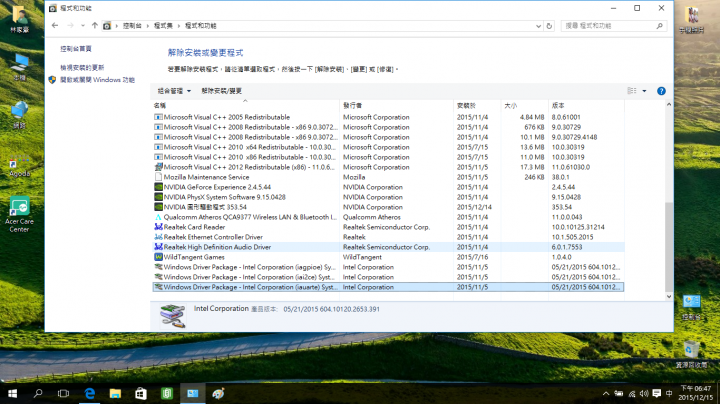Navigate to 控制台 in the breadcrumb
720x404 pixels.
pyautogui.click(x=132, y=26)
